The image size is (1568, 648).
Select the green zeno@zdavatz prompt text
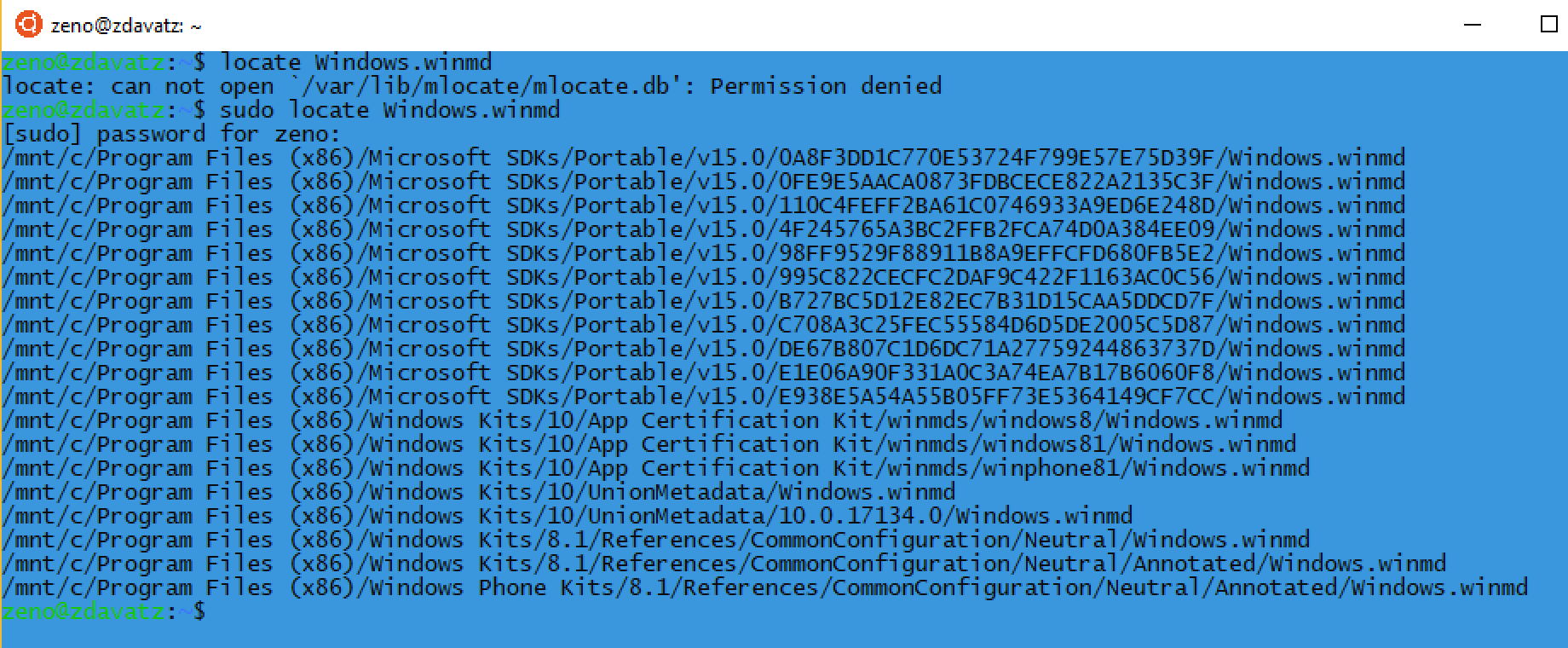81,61
